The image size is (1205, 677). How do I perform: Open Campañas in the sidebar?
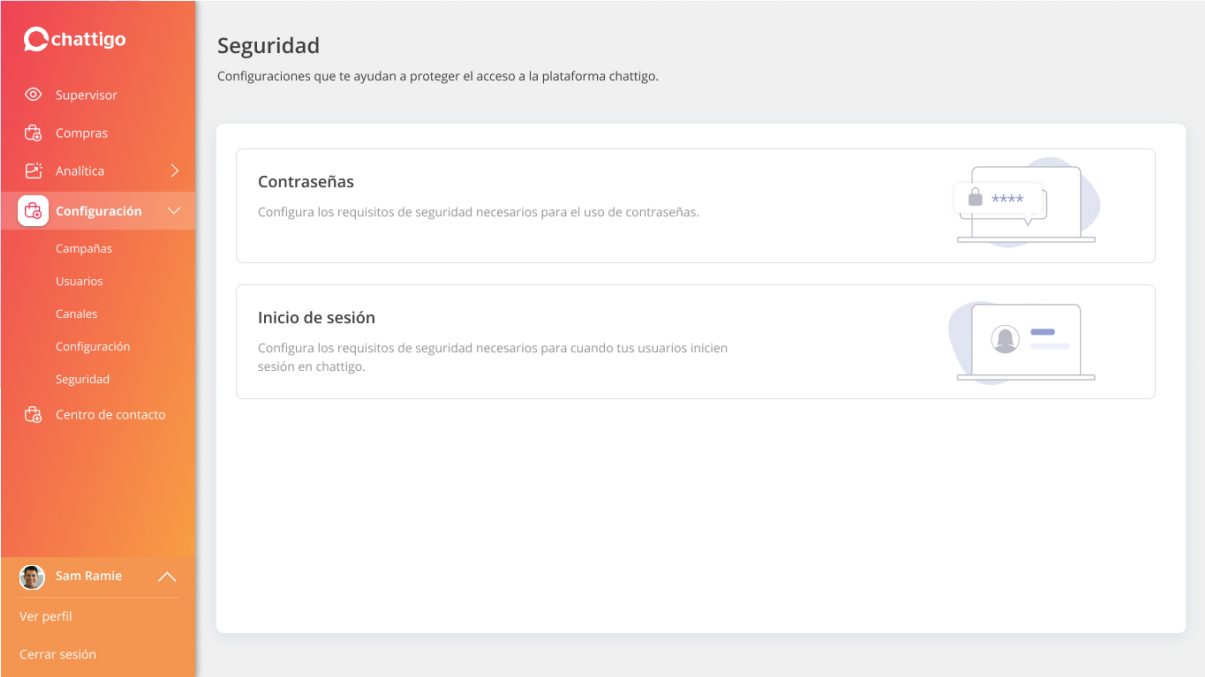tap(84, 249)
